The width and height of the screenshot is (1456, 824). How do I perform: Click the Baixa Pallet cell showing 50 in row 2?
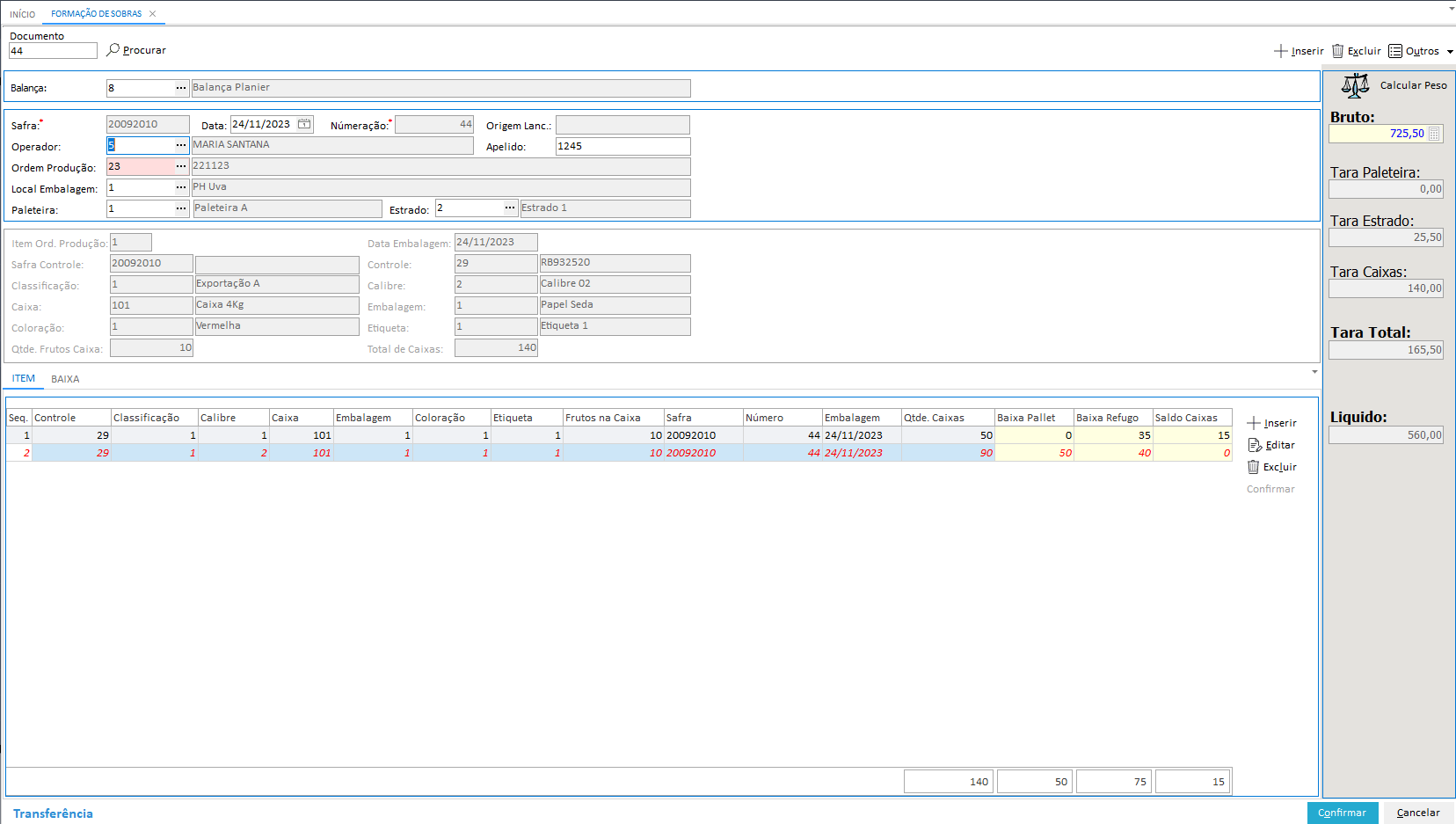pos(1034,453)
